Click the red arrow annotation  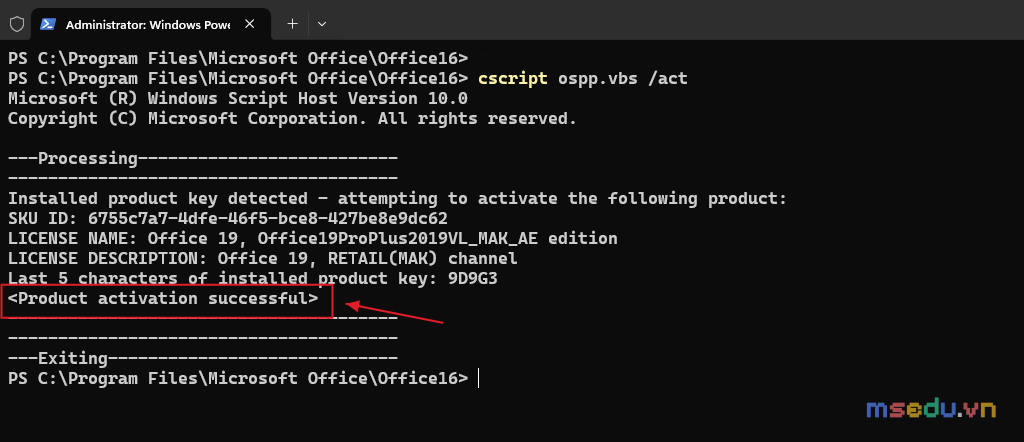(x=394, y=312)
